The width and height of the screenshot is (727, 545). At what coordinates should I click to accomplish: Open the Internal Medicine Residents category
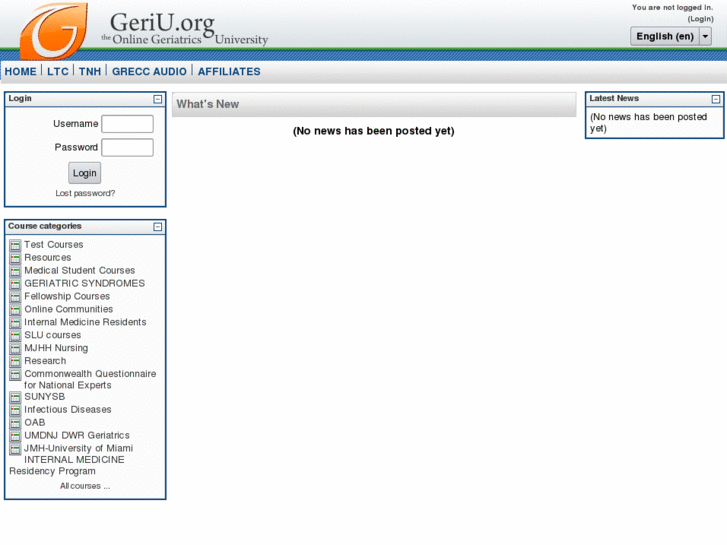pyautogui.click(x=85, y=322)
